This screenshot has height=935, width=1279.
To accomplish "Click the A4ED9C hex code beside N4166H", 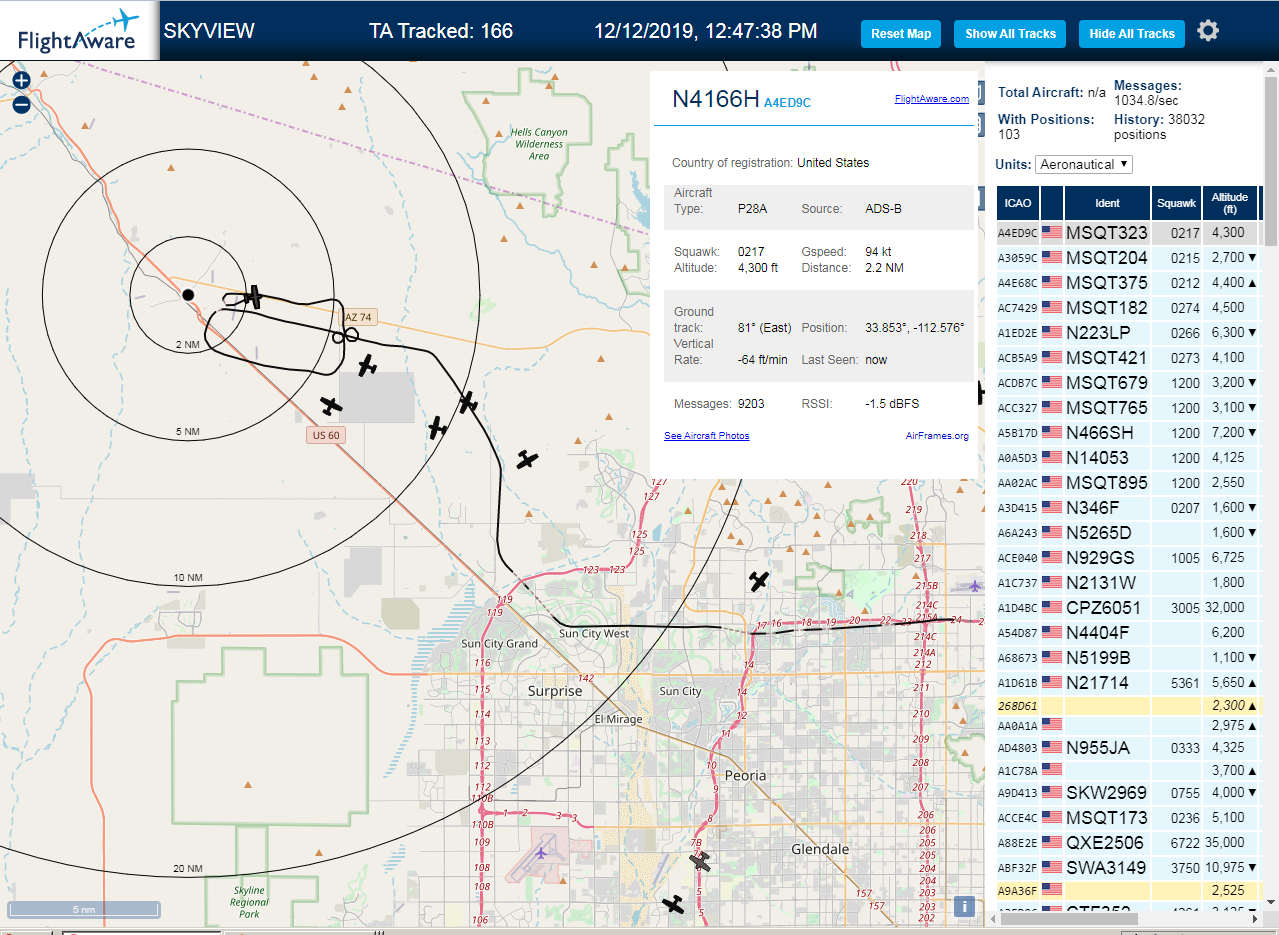I will 787,102.
